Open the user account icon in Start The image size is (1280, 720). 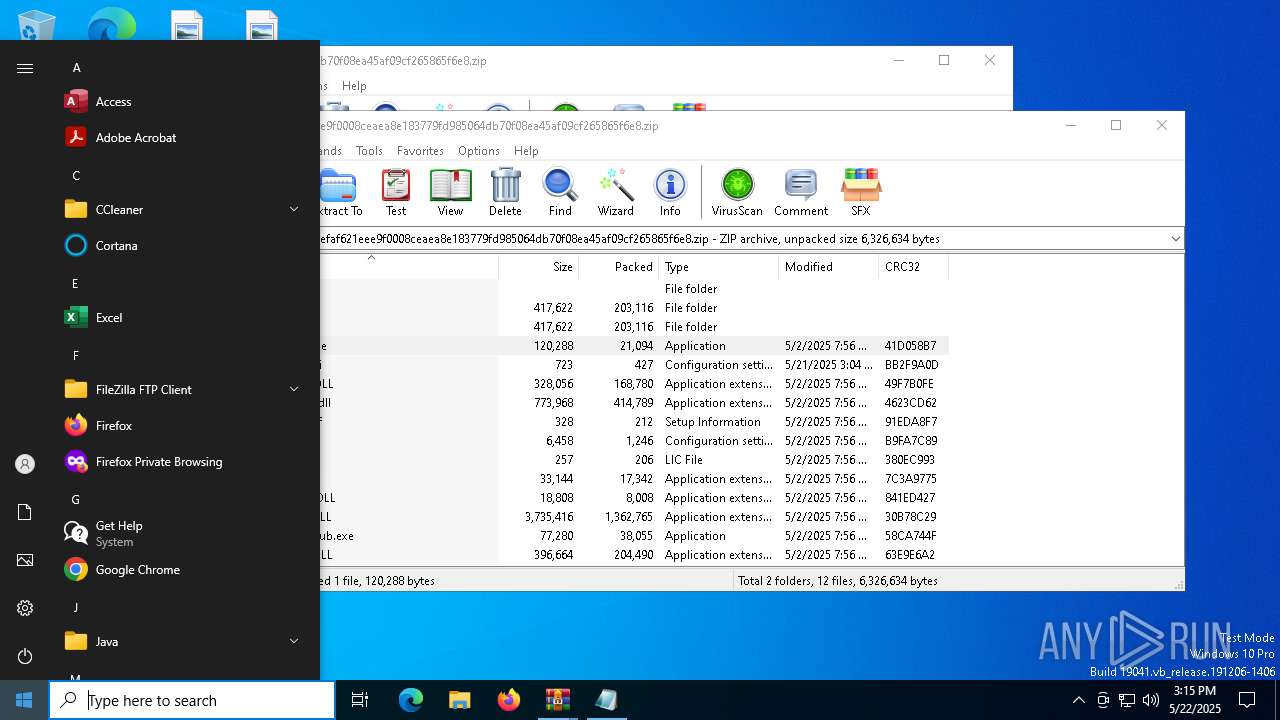[25, 464]
